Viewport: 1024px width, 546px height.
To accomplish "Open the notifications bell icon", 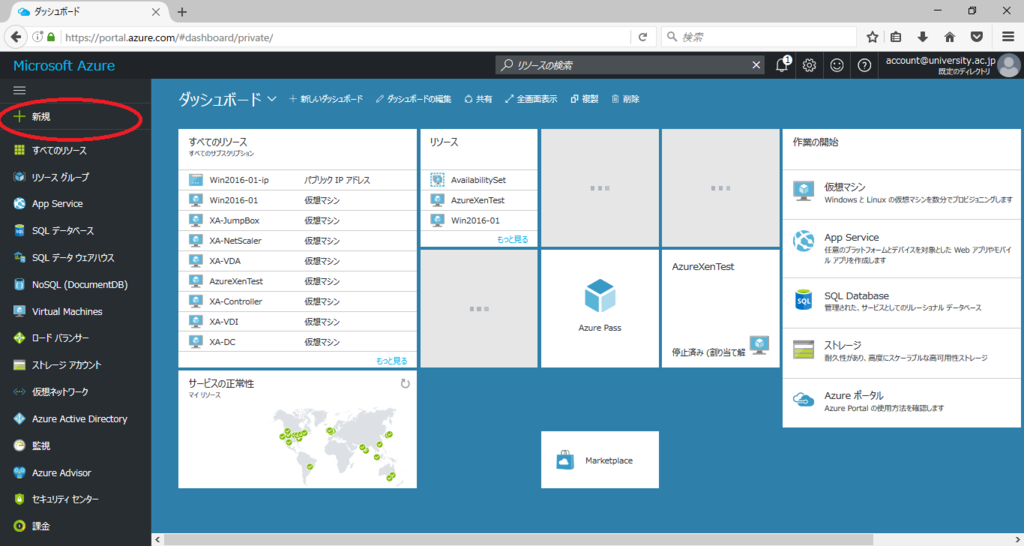I will [782, 65].
